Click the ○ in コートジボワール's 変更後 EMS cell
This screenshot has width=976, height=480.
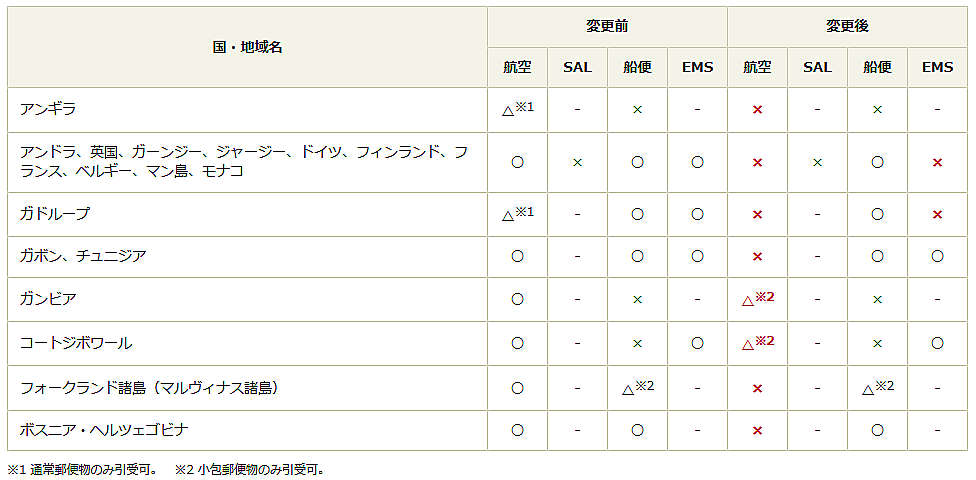937,343
